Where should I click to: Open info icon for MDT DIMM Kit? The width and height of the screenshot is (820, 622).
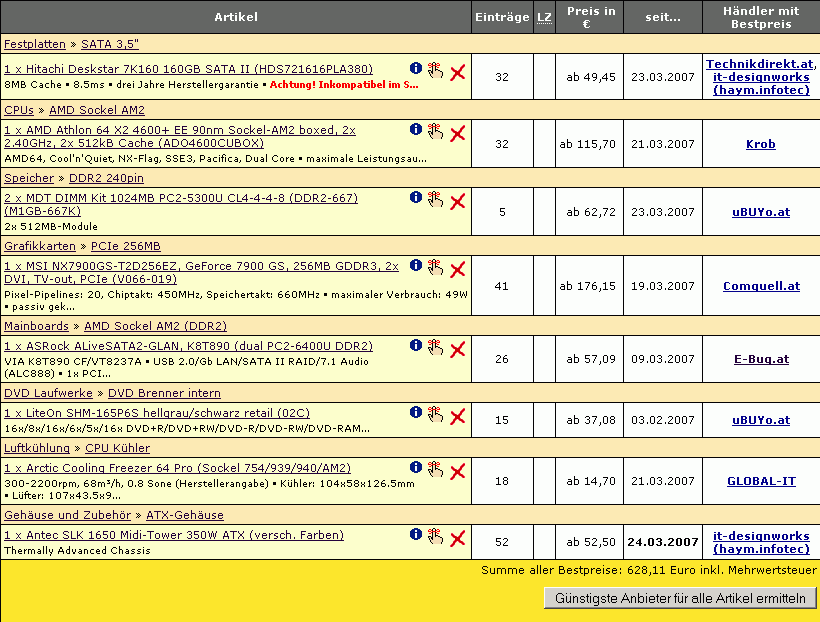coord(416,197)
